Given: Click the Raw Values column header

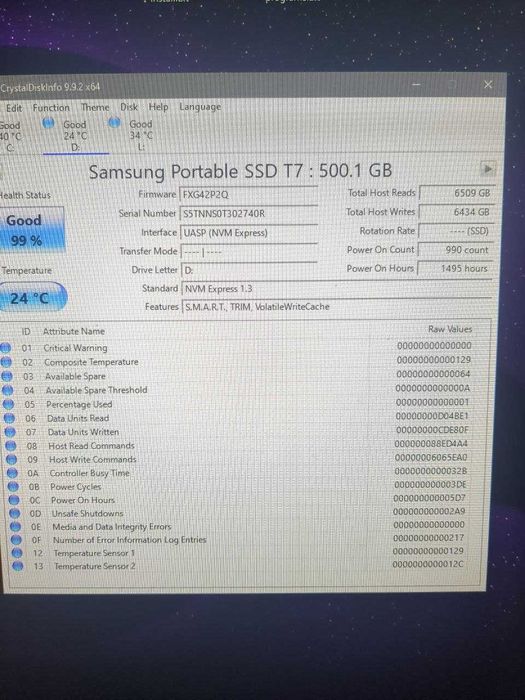Looking at the screenshot, I should pos(450,329).
